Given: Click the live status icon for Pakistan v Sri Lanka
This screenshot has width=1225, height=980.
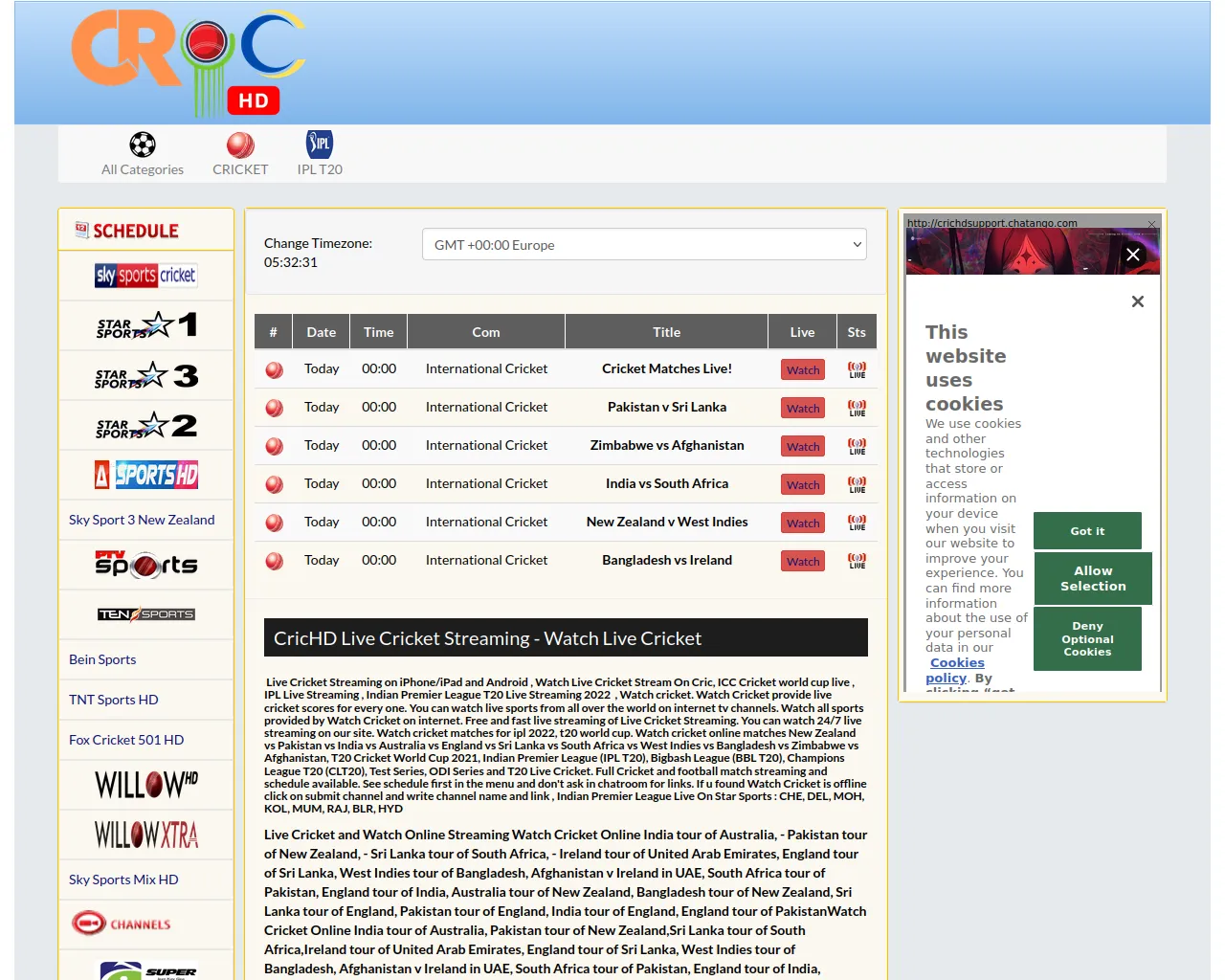Looking at the screenshot, I should (x=857, y=408).
